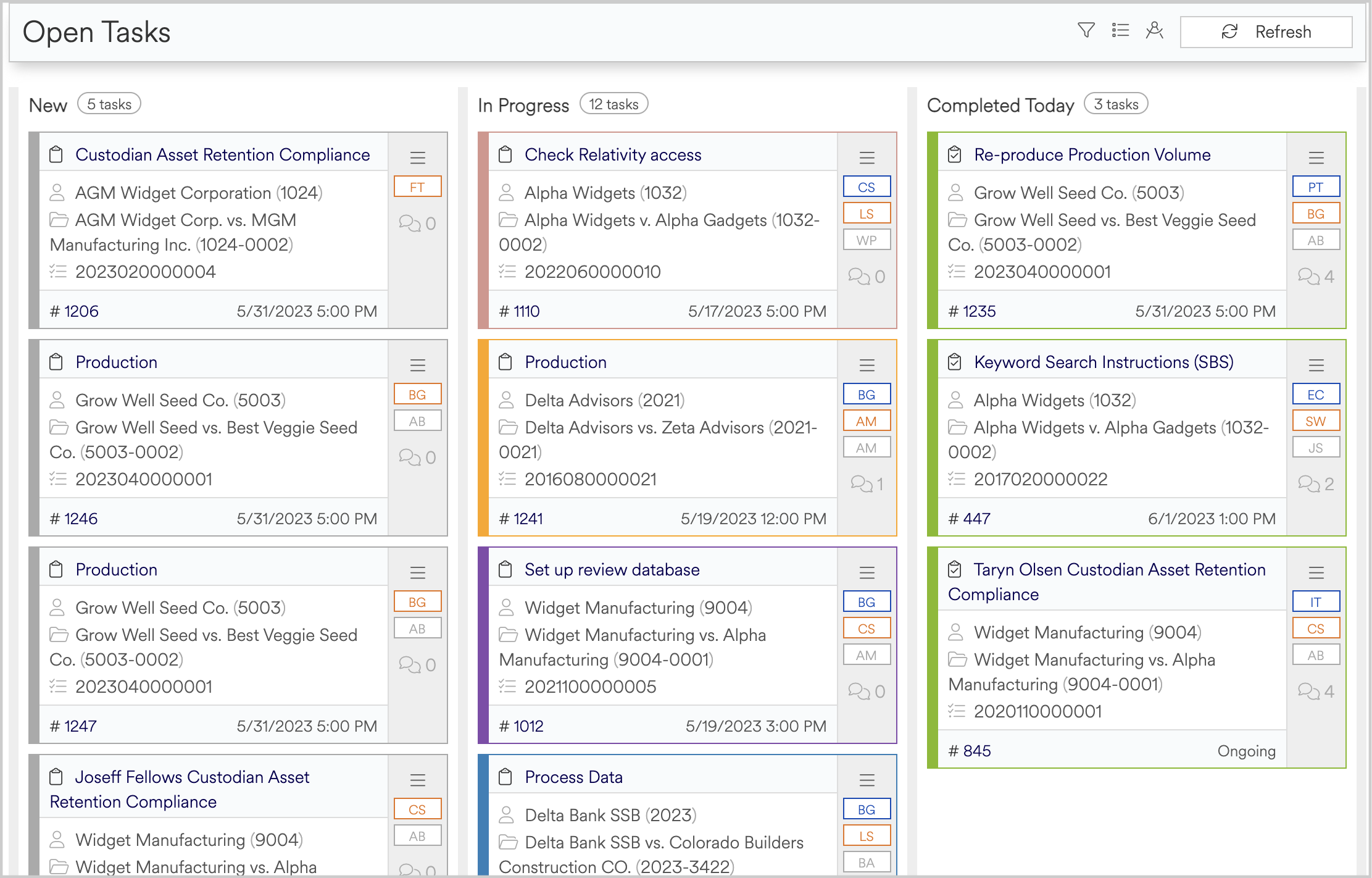Click Alpha Widgets (1032) on task #1110
Screen dimensions: 1372x878
pyautogui.click(x=605, y=193)
